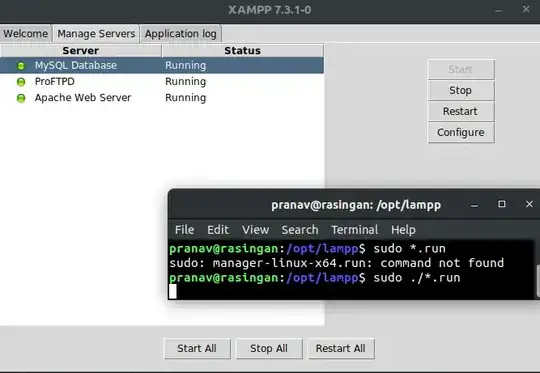
Task: Select the Apache Web Server row
Action: click(x=162, y=98)
